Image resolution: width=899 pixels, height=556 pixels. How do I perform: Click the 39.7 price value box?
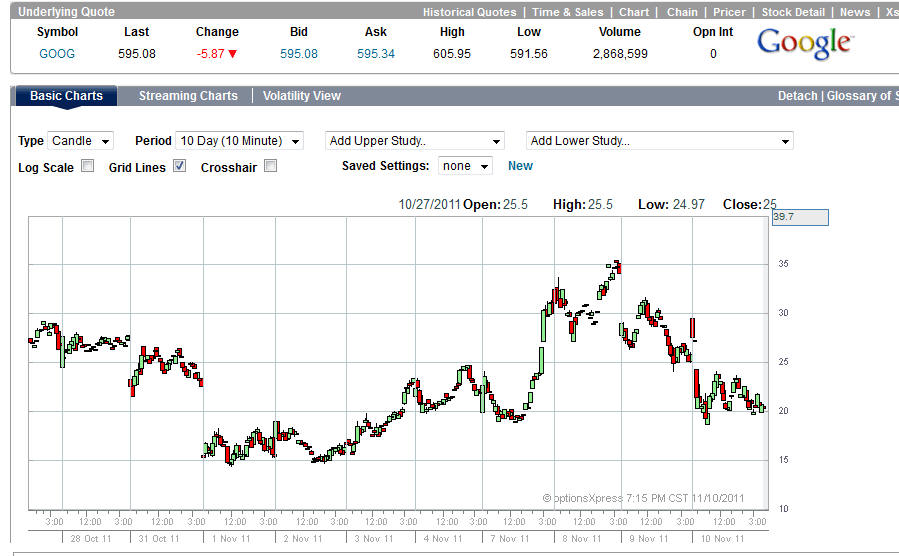coord(799,217)
